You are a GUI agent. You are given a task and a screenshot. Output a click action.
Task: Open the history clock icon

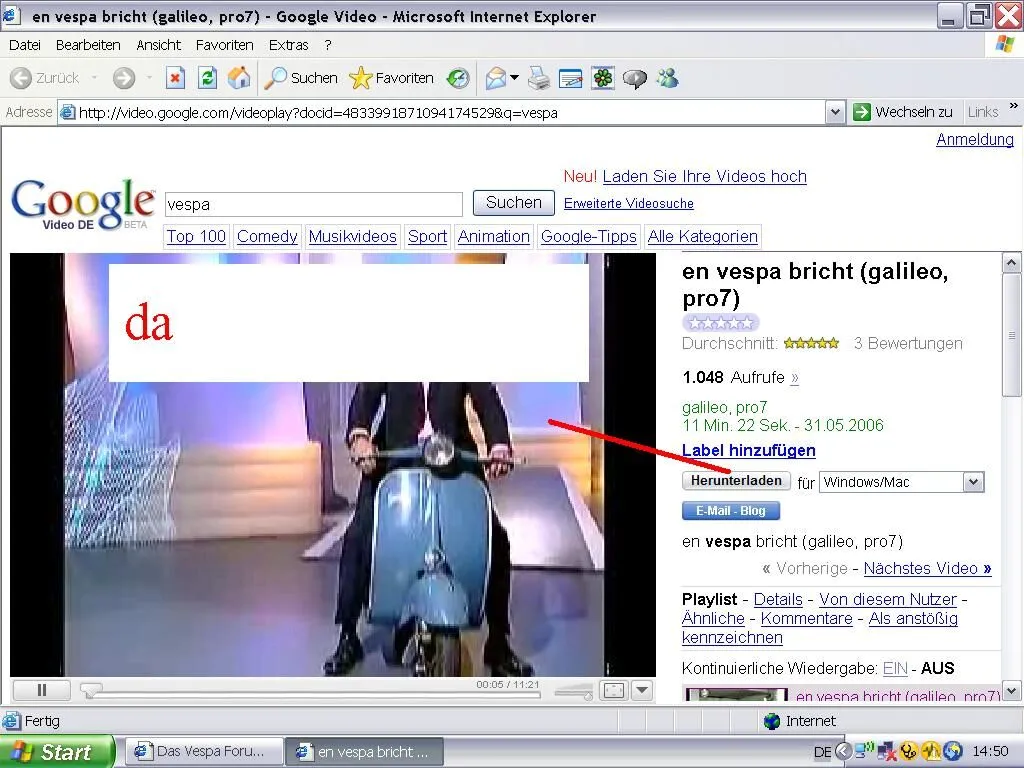click(458, 78)
